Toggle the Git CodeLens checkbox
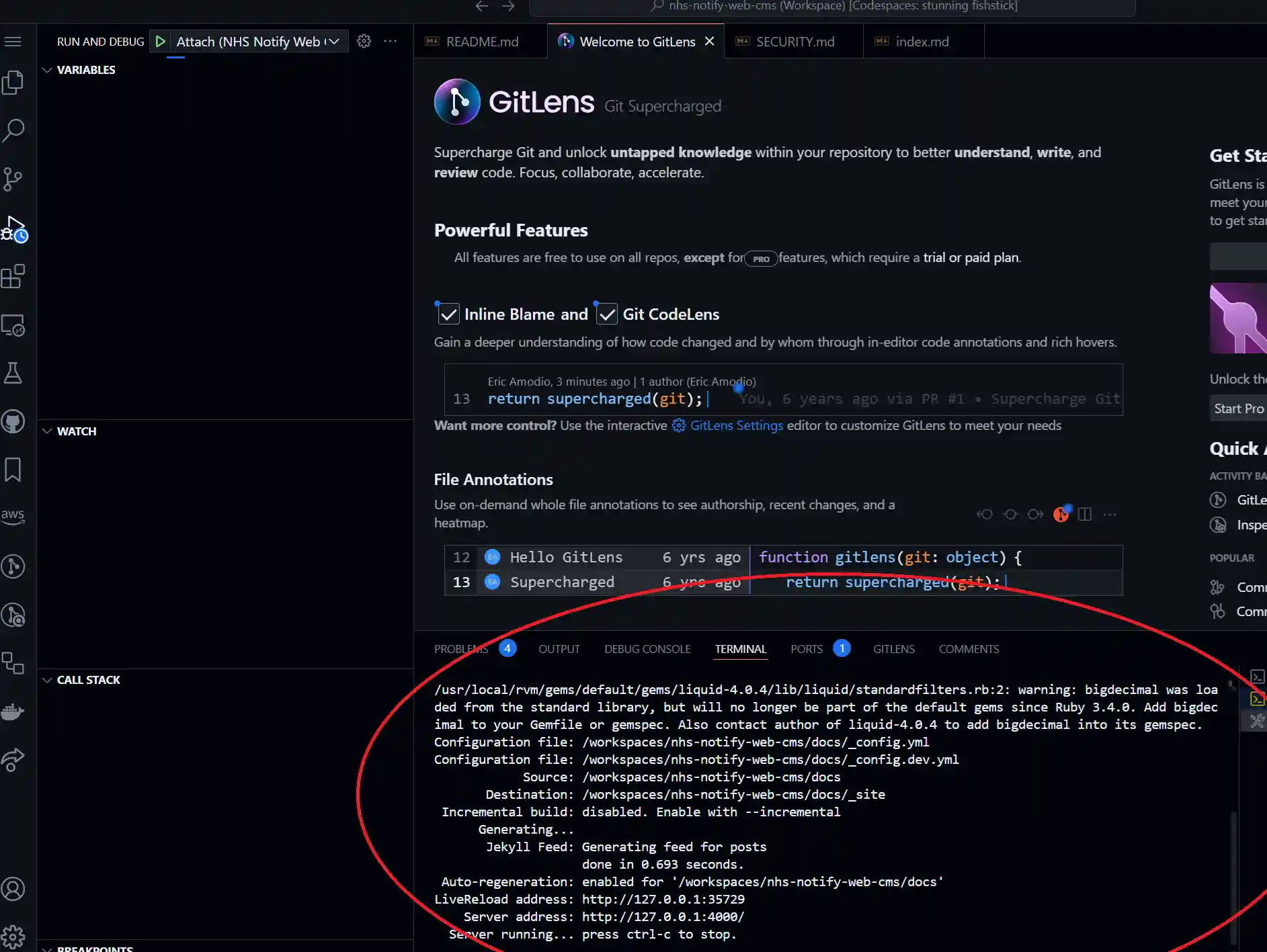Viewport: 1267px width, 952px height. (607, 314)
